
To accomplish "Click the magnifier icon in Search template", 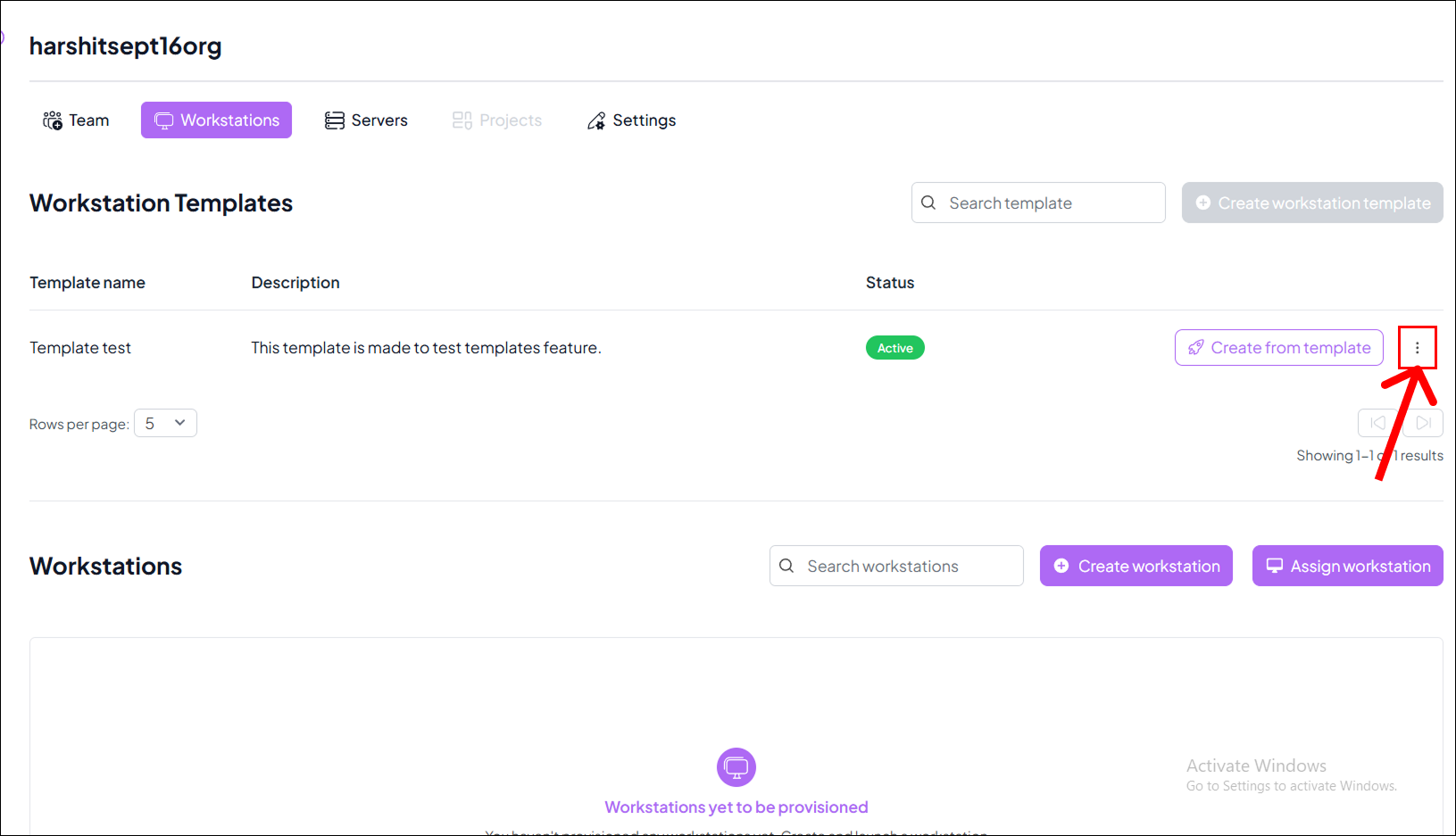I will pyautogui.click(x=928, y=203).
